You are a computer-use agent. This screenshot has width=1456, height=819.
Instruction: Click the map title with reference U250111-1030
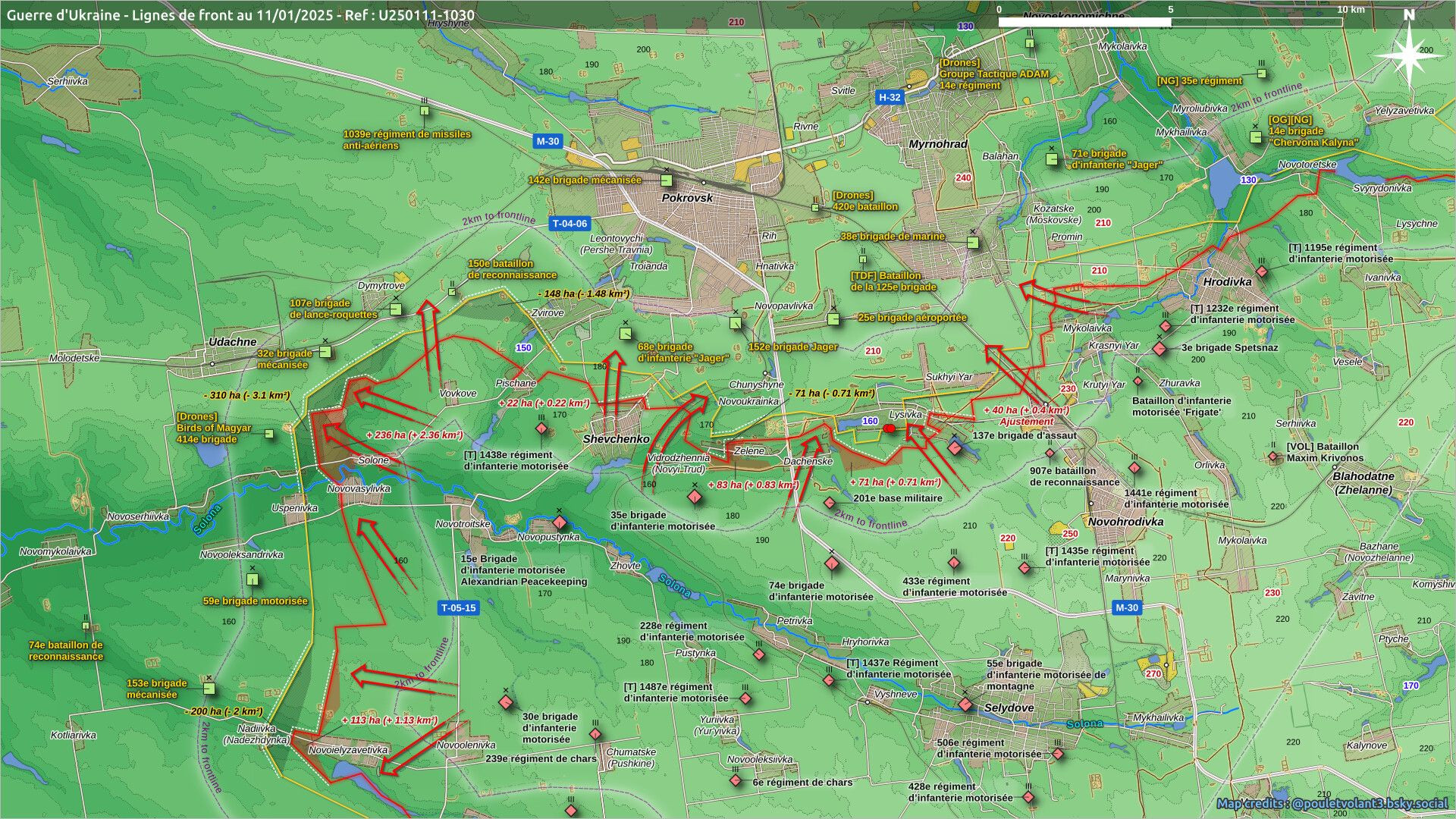point(240,14)
